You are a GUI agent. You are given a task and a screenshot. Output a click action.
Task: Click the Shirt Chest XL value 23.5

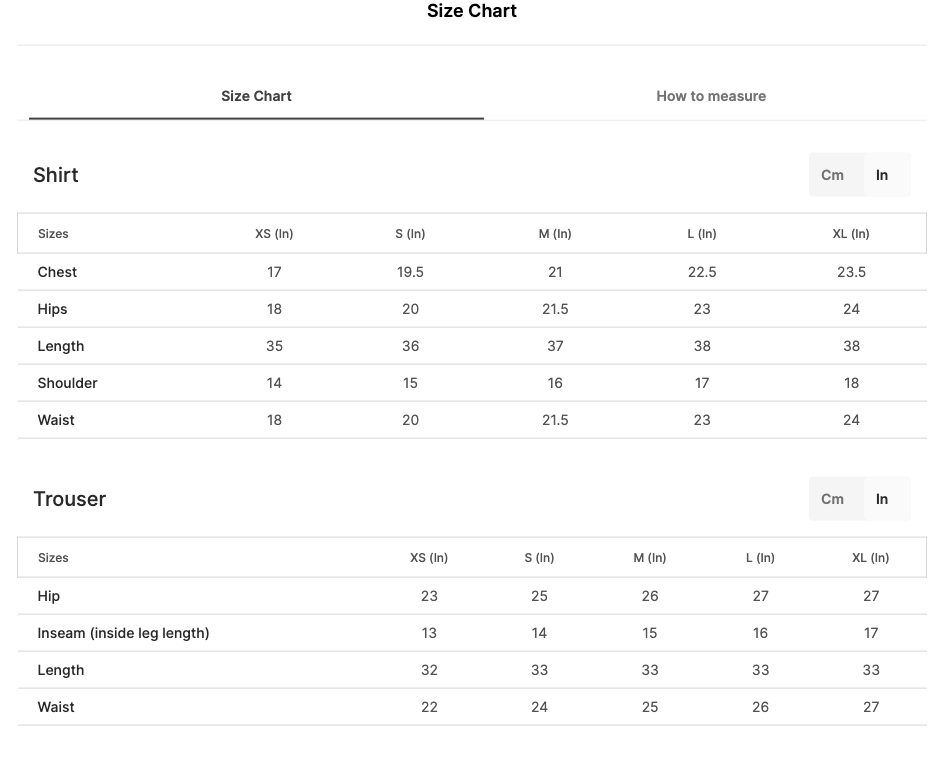[x=851, y=272]
